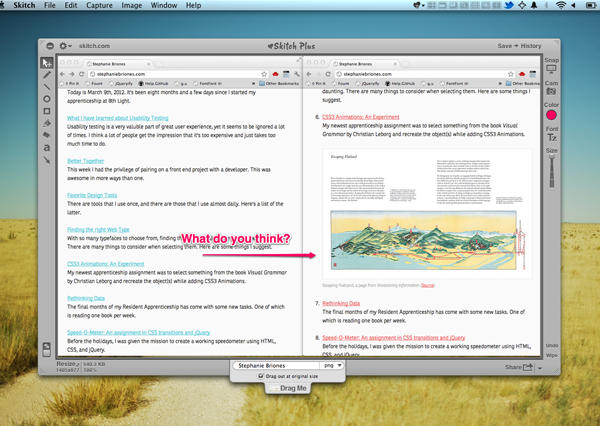Screen dimensions: 600x426
Task: Click bookmark star in left browser address bar
Action: pyautogui.click(x=264, y=74)
